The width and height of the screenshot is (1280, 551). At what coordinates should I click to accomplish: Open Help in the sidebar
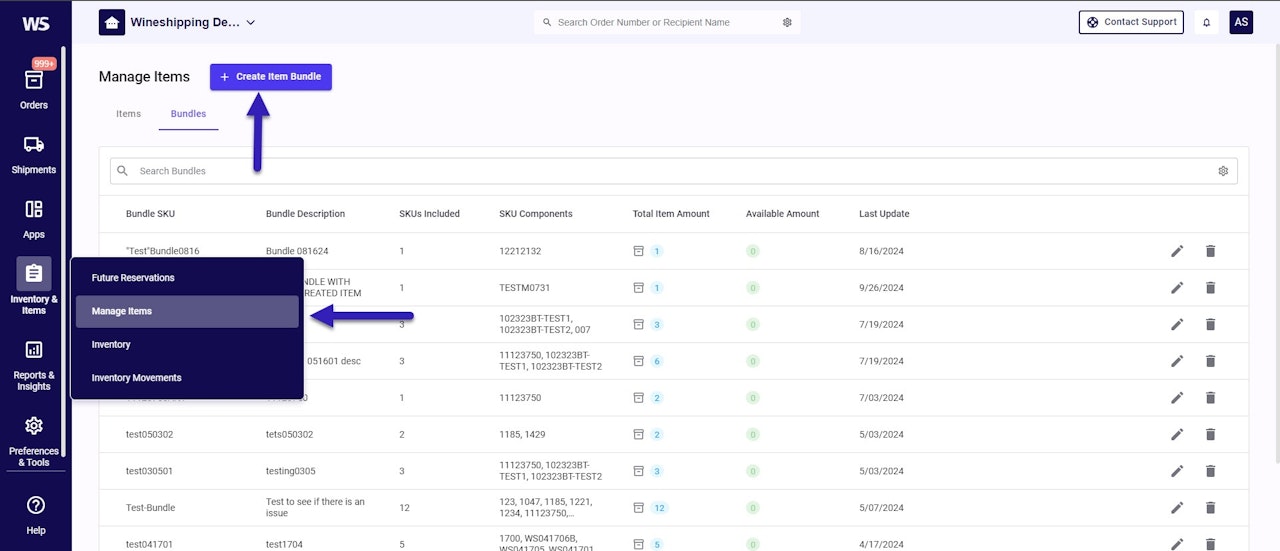(35, 514)
